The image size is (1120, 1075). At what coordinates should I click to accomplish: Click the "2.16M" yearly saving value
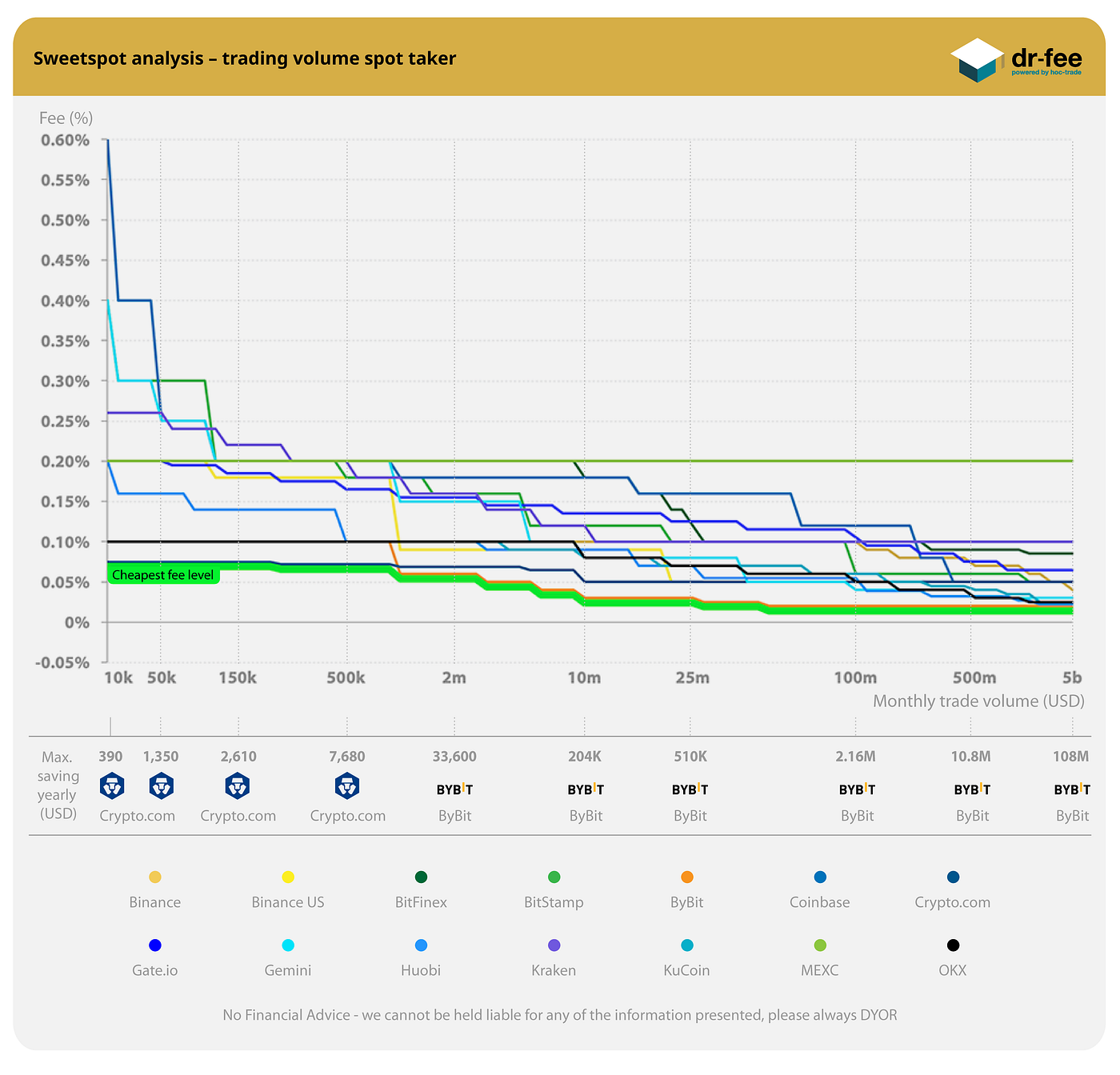pyautogui.click(x=856, y=757)
